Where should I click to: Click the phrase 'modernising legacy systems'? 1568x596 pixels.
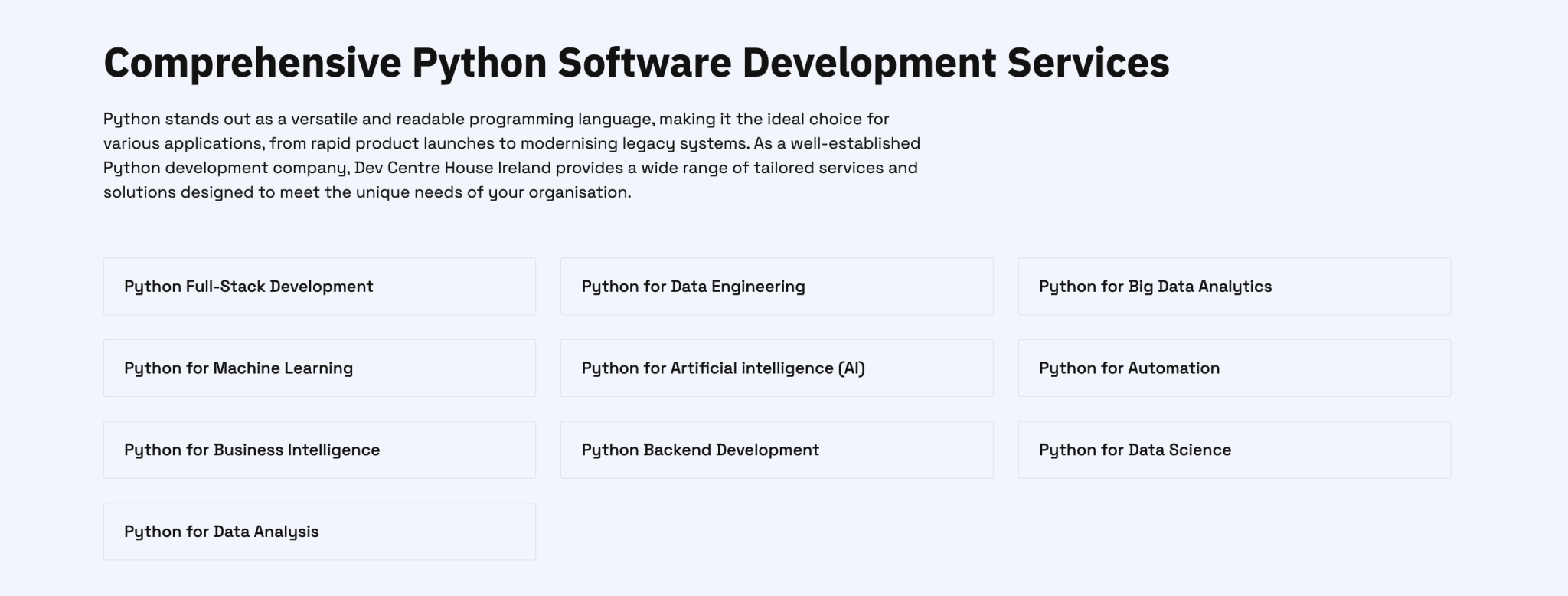[634, 143]
